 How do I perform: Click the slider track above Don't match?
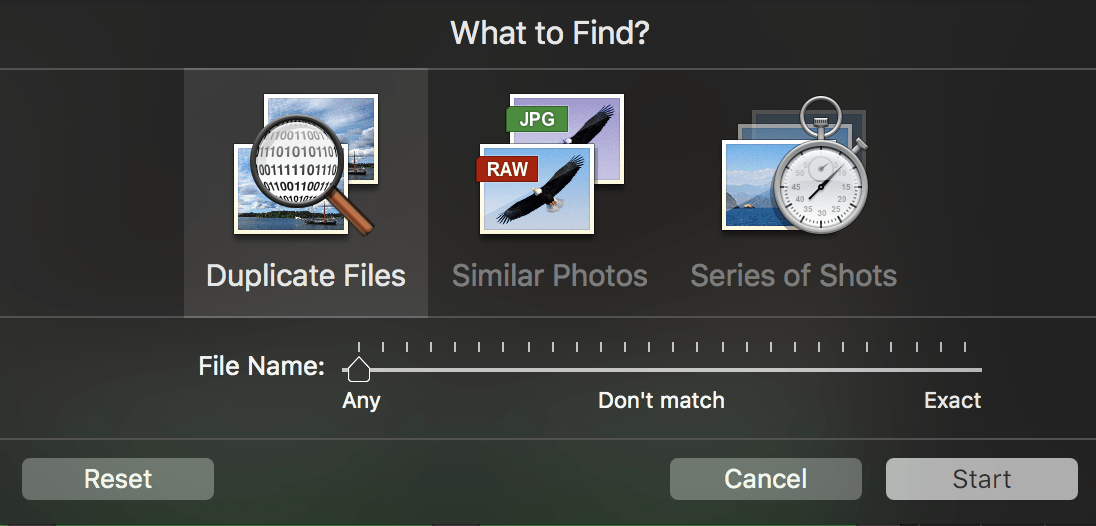click(661, 370)
